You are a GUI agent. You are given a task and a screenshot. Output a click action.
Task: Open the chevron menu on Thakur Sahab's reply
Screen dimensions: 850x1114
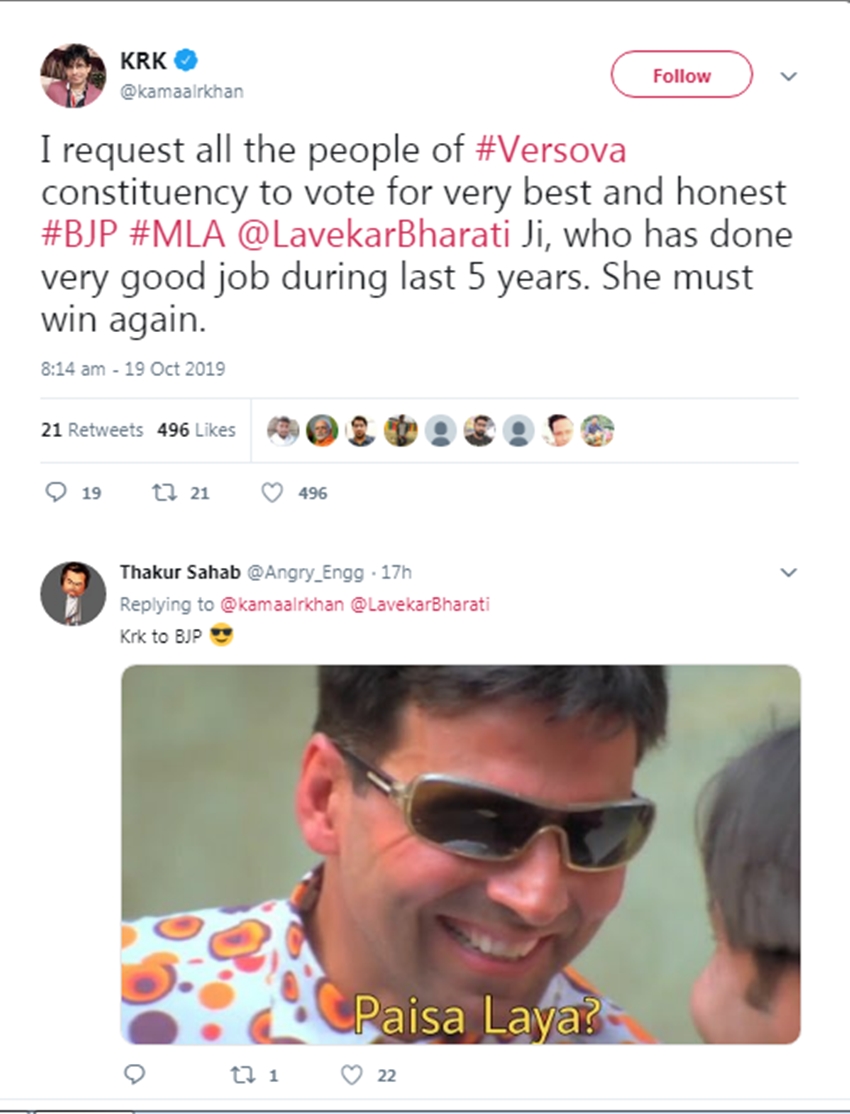pyautogui.click(x=789, y=573)
